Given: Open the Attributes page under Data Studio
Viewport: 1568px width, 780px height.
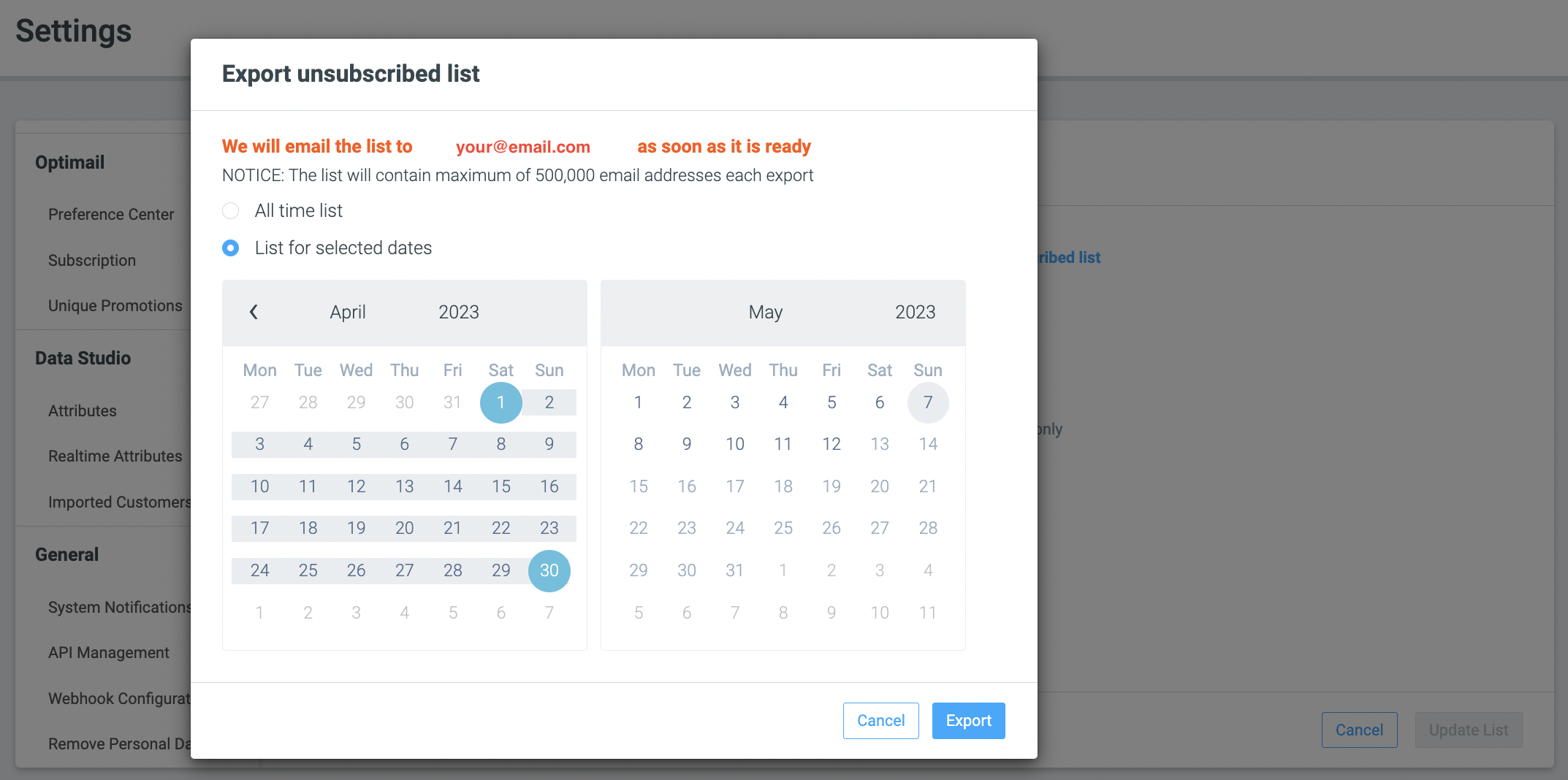Looking at the screenshot, I should coord(83,410).
